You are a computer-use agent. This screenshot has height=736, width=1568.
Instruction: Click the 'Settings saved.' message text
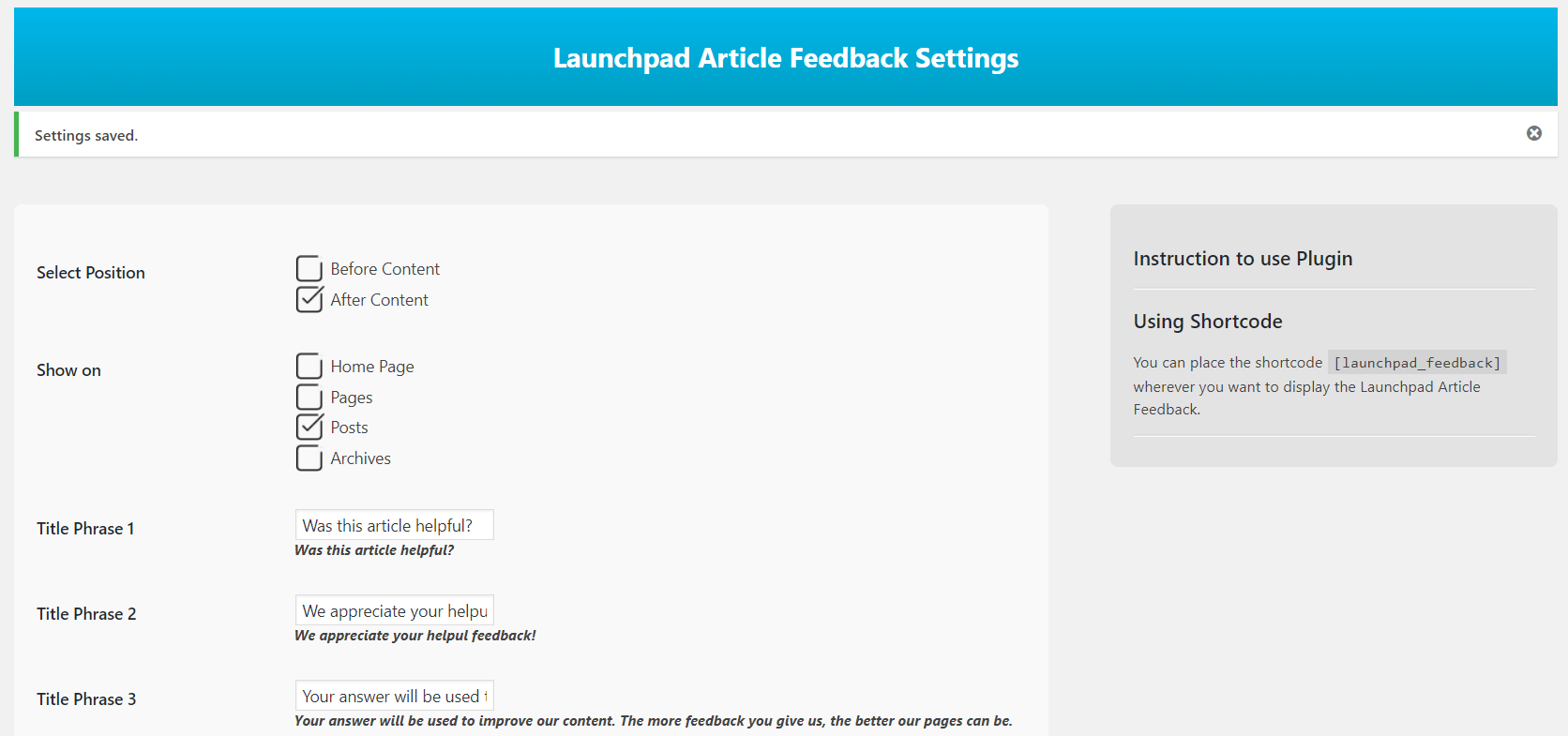click(86, 136)
